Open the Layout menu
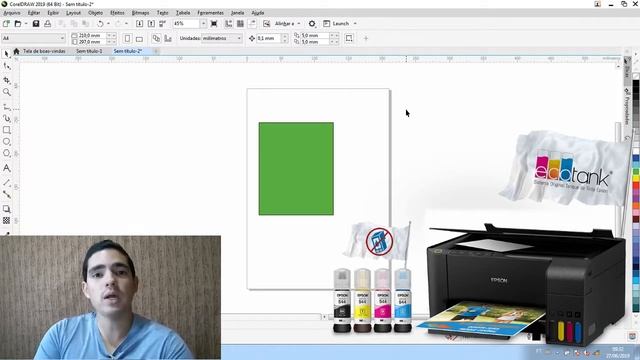 click(x=73, y=13)
